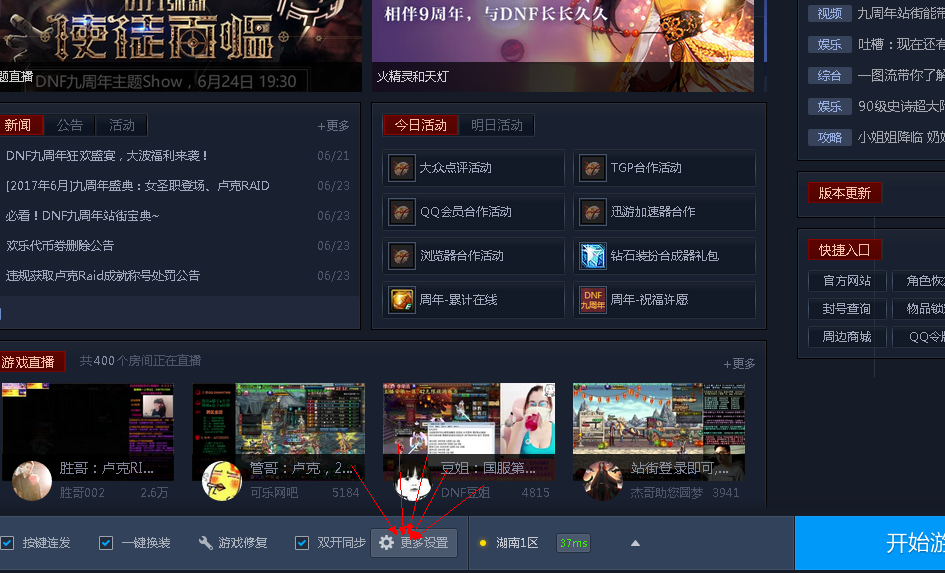Click the 胜哥002 streamer avatar
Image resolution: width=945 pixels, height=573 pixels.
[32, 481]
